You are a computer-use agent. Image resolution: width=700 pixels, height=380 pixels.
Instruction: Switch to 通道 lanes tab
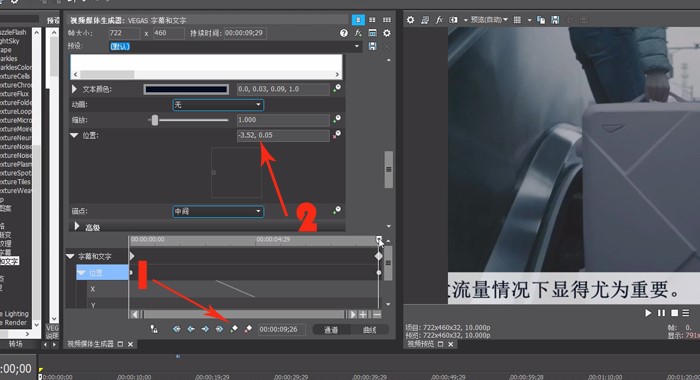click(x=331, y=330)
